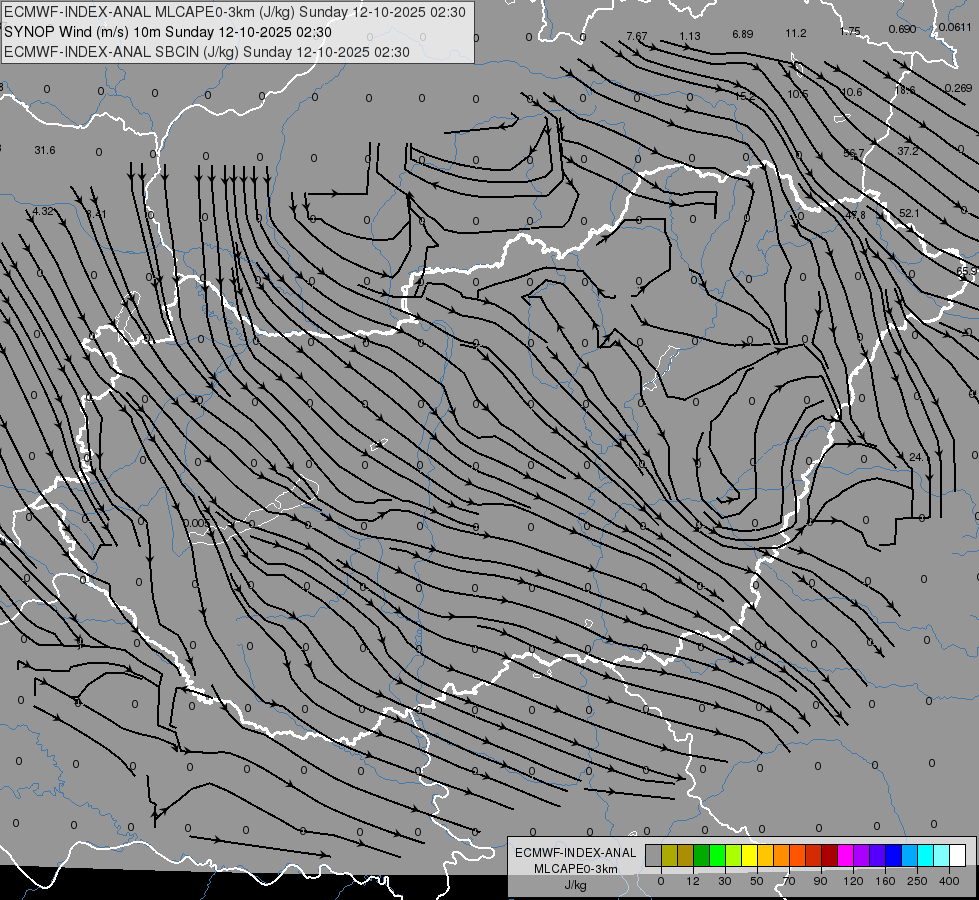Select the orange-red legend swatch

(798, 855)
